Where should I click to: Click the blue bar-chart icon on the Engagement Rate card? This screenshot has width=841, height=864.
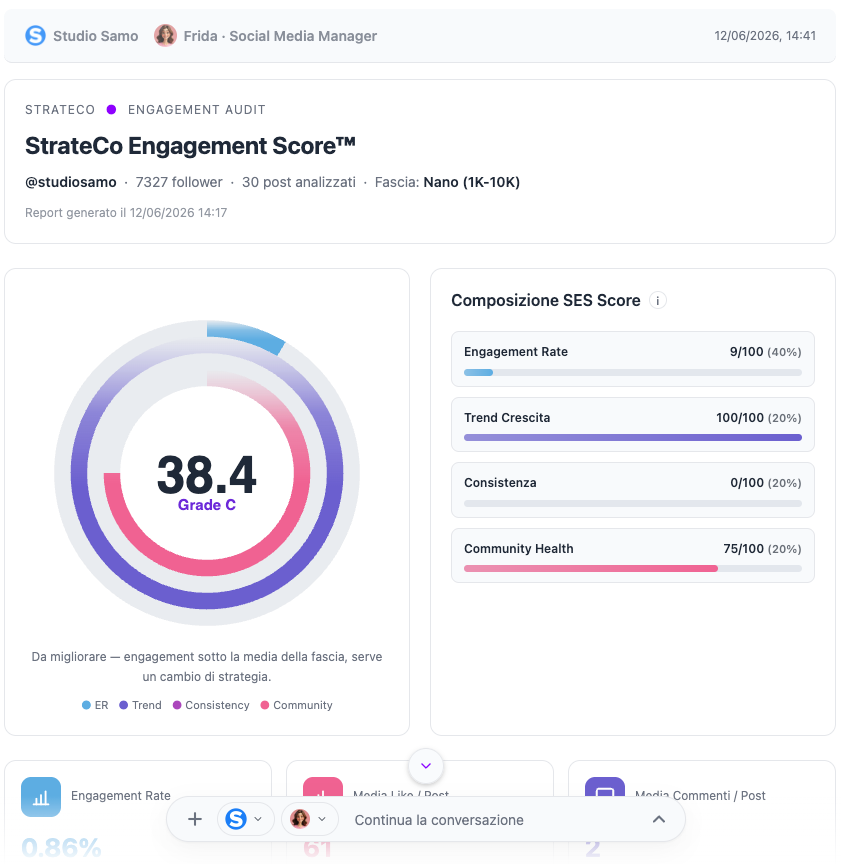point(41,797)
